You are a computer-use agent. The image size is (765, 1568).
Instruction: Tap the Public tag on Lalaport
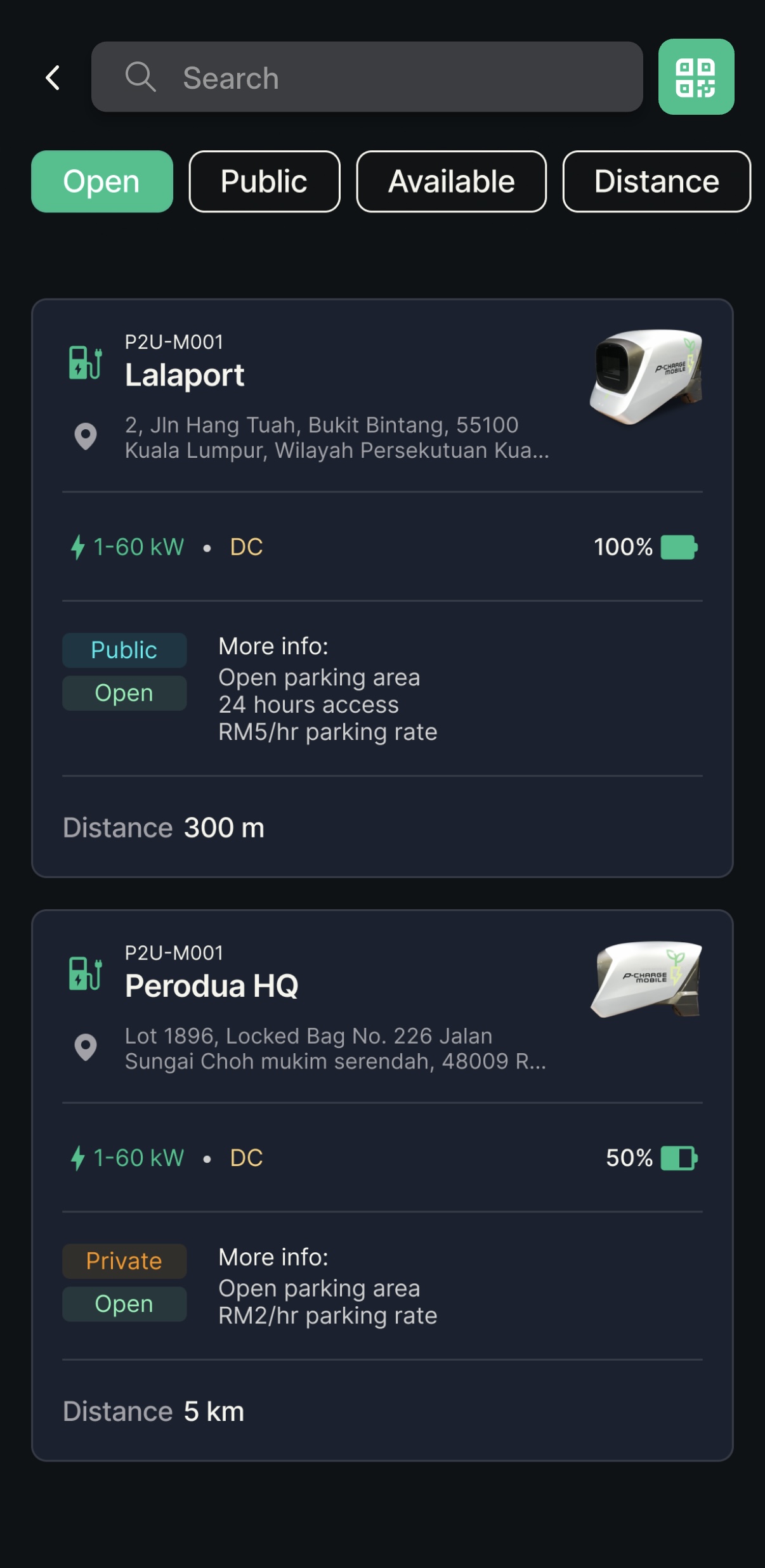[x=124, y=650]
